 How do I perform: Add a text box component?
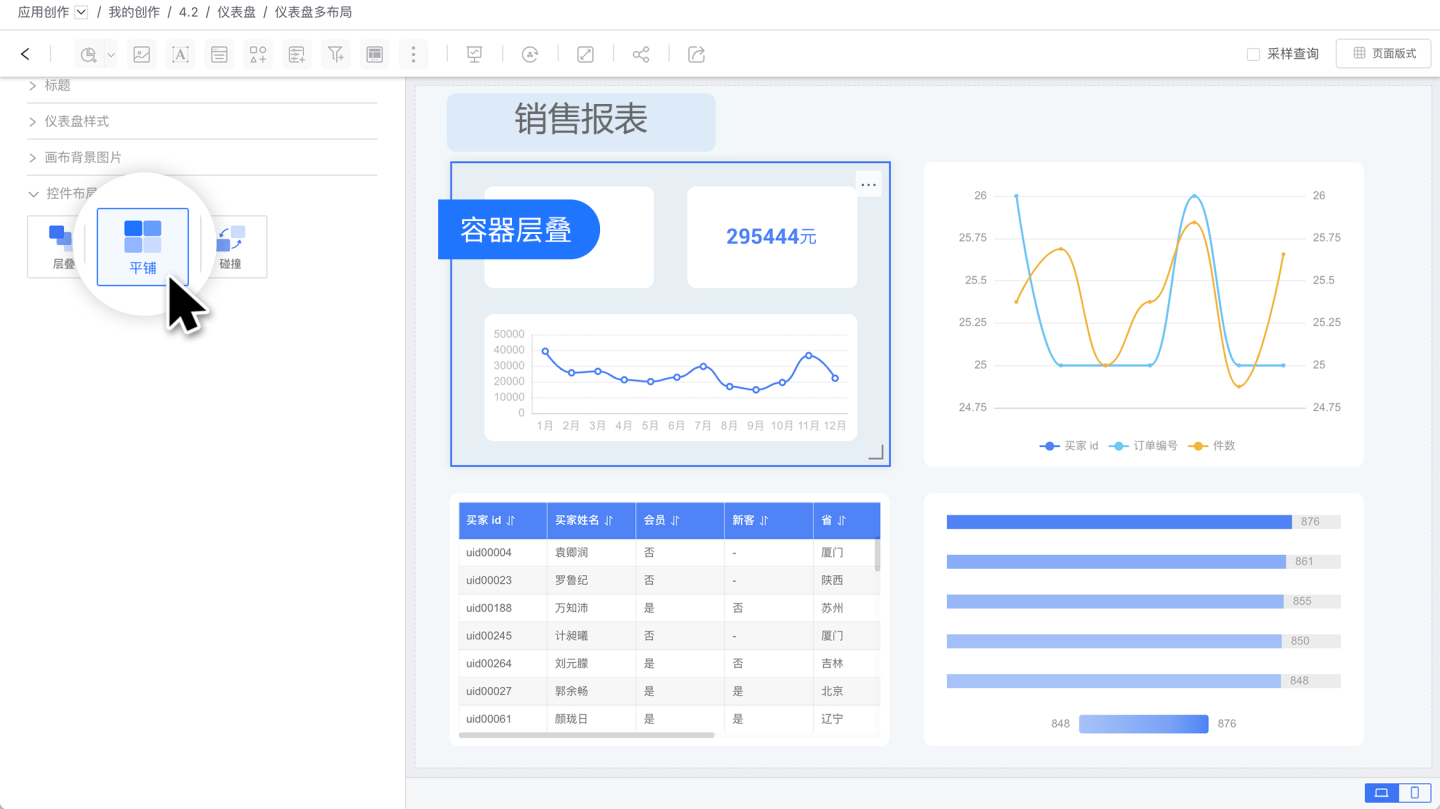coord(180,54)
